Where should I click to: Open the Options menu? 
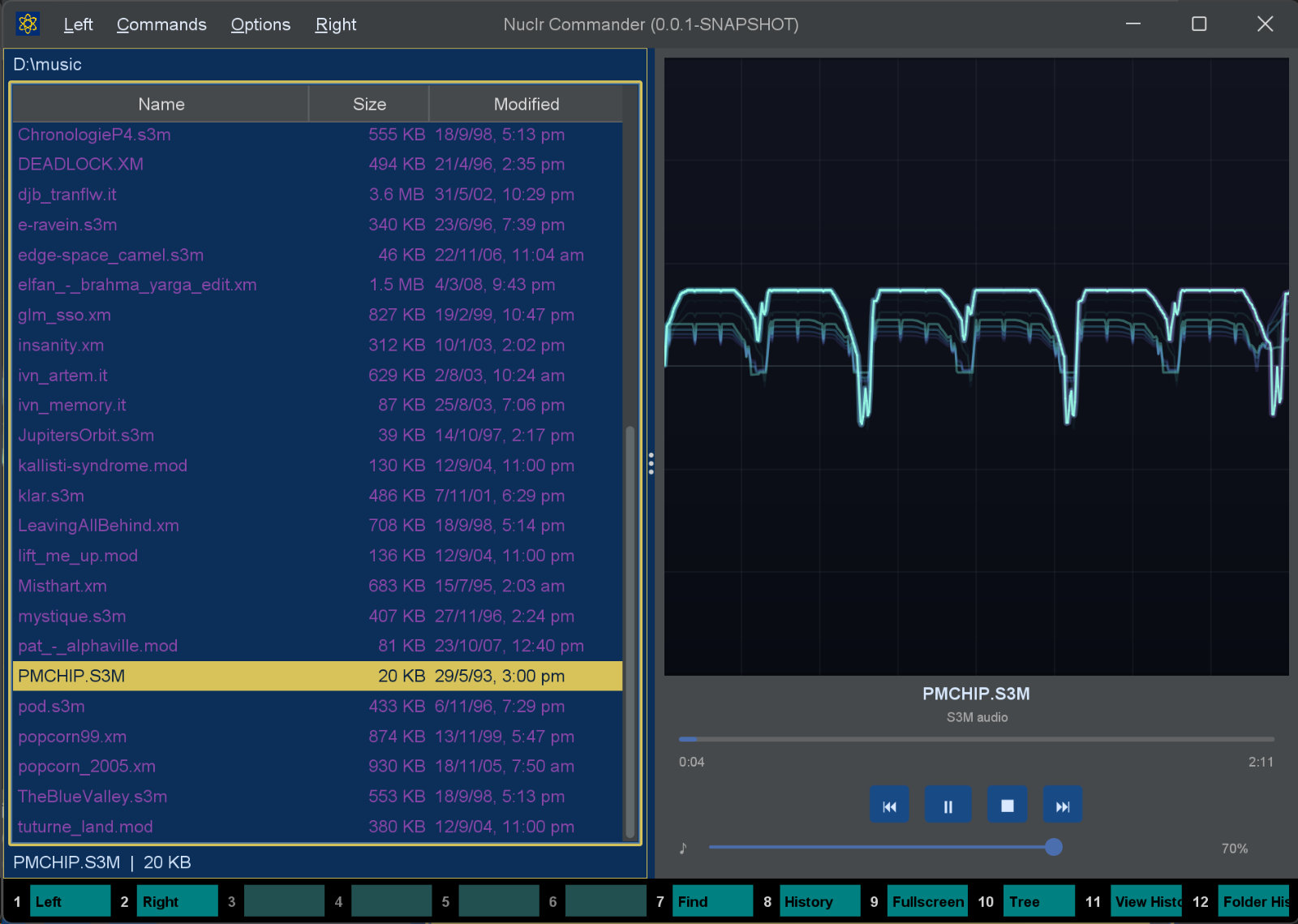(260, 24)
